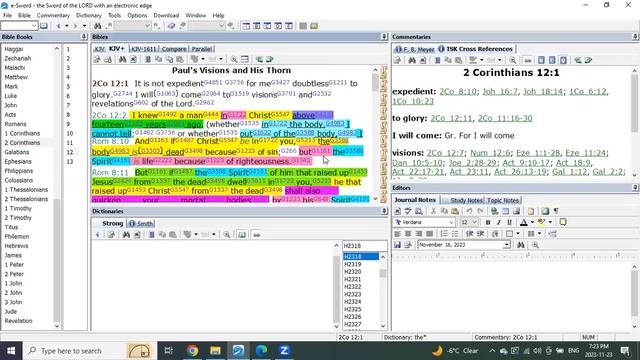Center note text alignment
The width and height of the screenshot is (640, 360).
(x=408, y=233)
